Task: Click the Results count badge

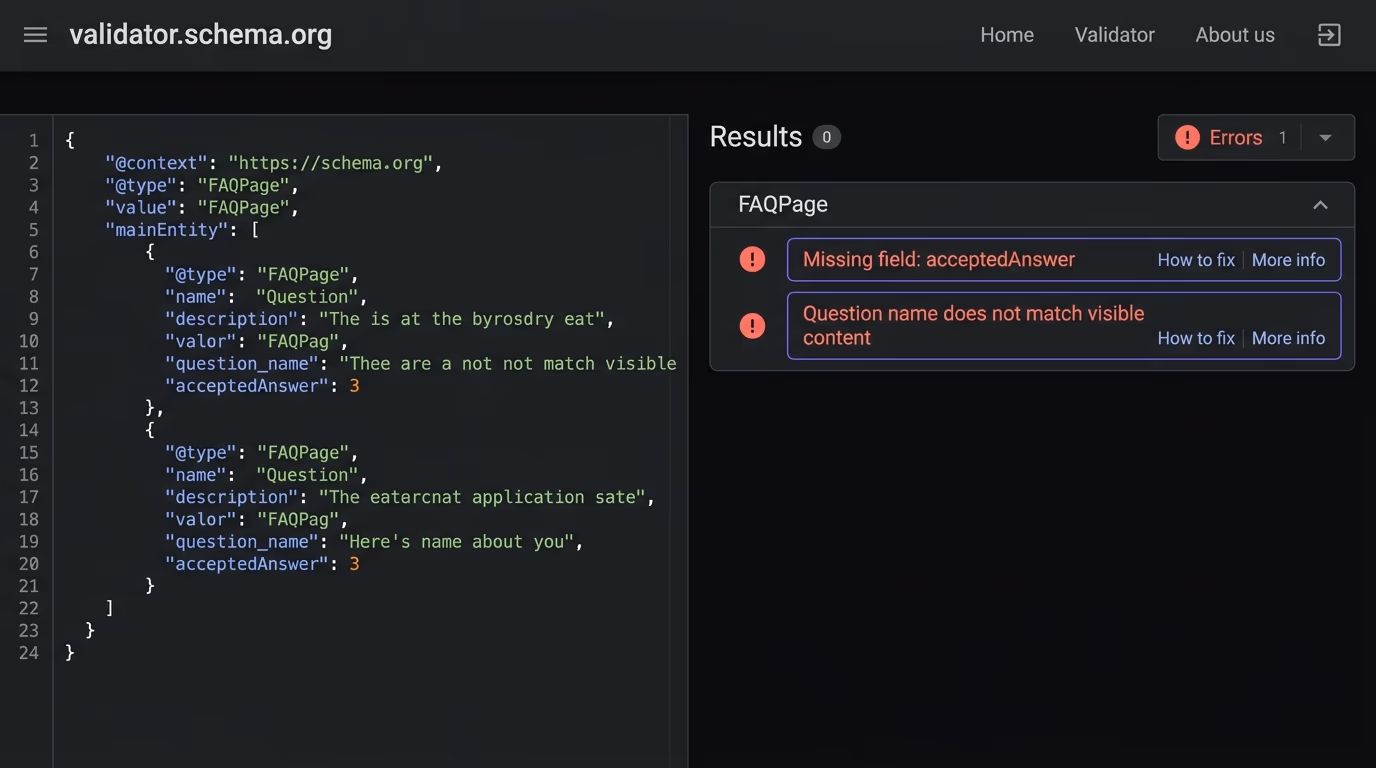Action: [x=826, y=137]
